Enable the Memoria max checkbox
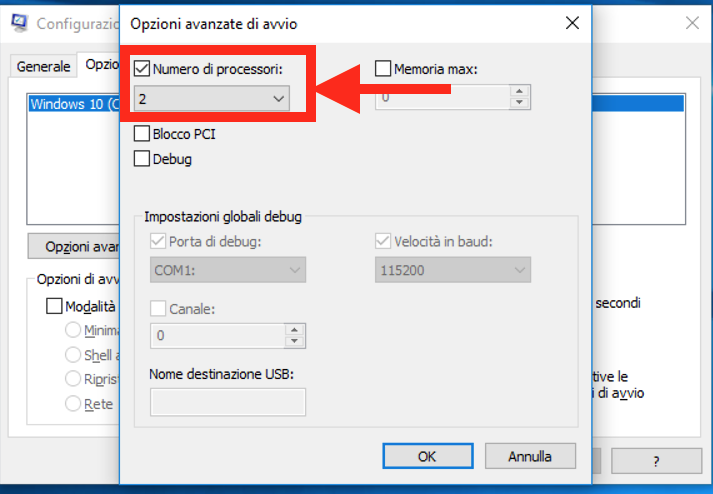This screenshot has height=494, width=713. pos(383,69)
